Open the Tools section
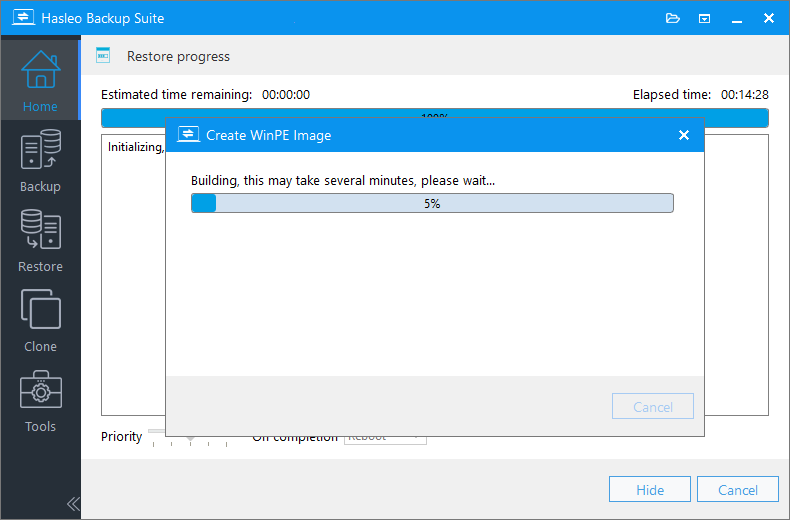The image size is (790, 520). tap(40, 401)
